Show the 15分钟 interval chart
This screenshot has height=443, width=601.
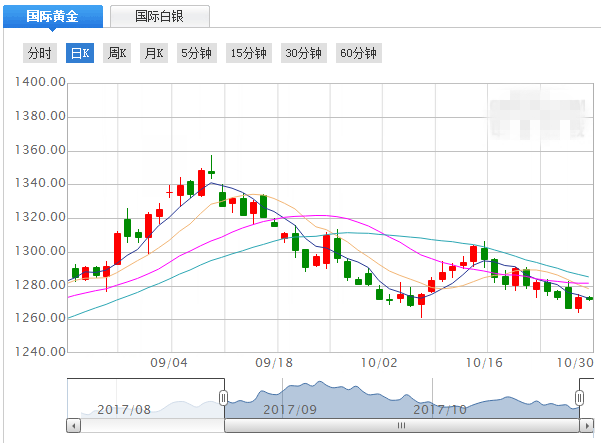(x=248, y=53)
